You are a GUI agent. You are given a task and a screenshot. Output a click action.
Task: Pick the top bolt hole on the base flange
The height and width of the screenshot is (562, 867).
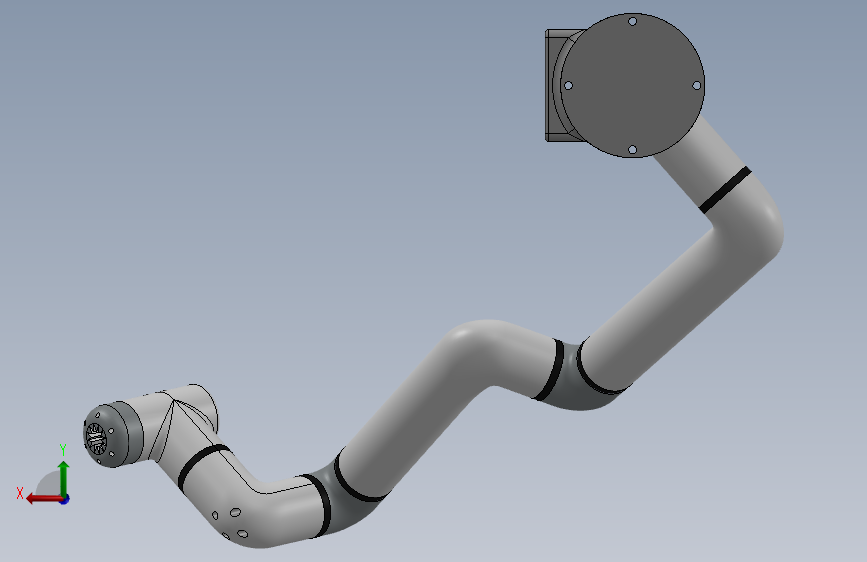point(633,22)
